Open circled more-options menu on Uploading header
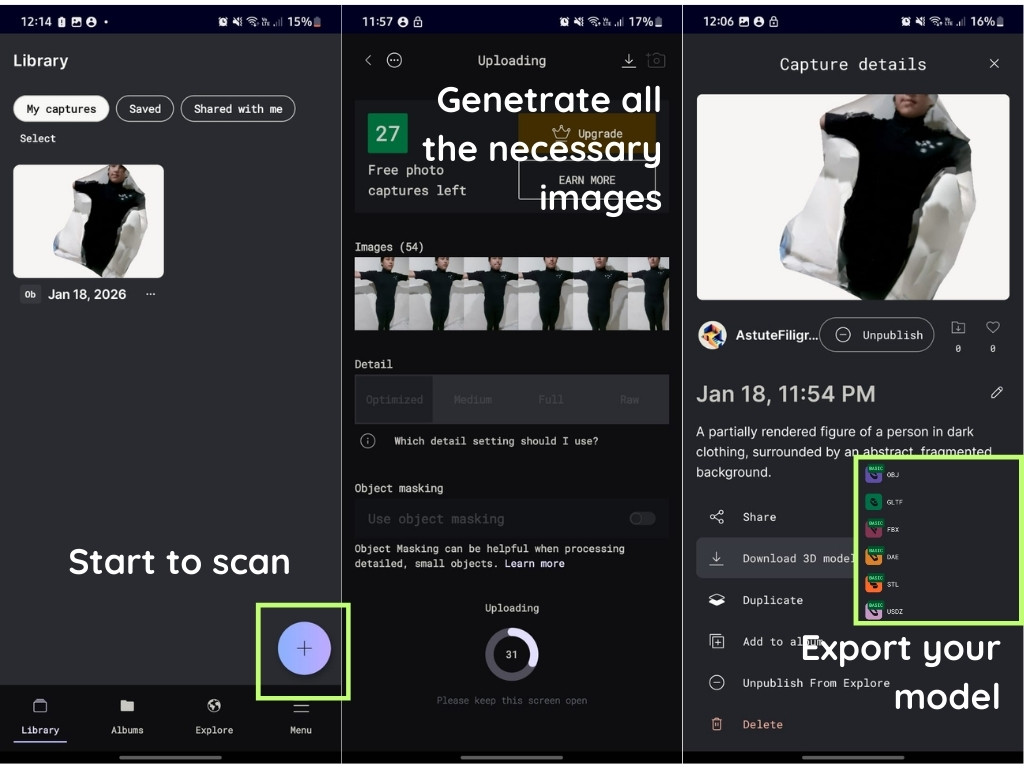This screenshot has height=768, width=1024. (394, 61)
